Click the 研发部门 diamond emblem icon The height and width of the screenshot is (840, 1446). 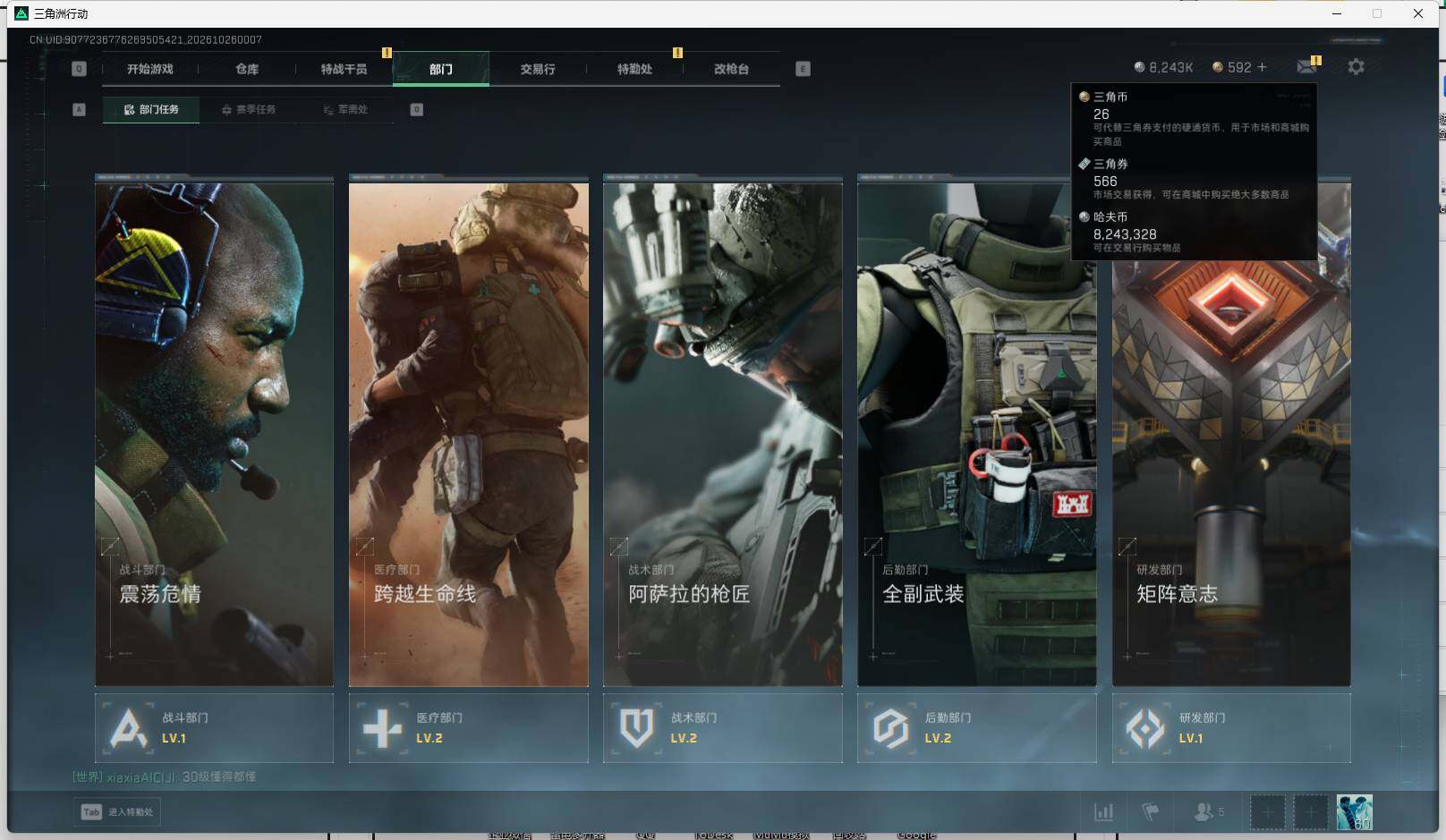pos(1145,728)
